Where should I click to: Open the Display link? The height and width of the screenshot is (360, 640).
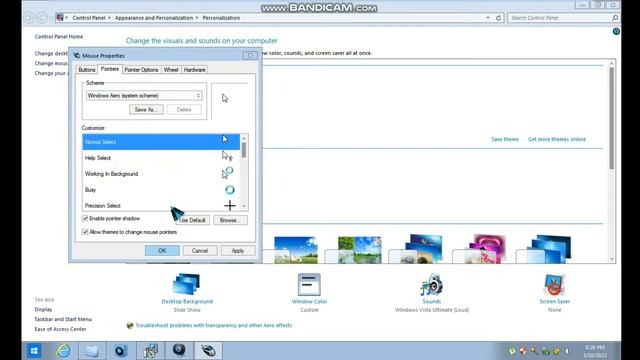(x=43, y=309)
